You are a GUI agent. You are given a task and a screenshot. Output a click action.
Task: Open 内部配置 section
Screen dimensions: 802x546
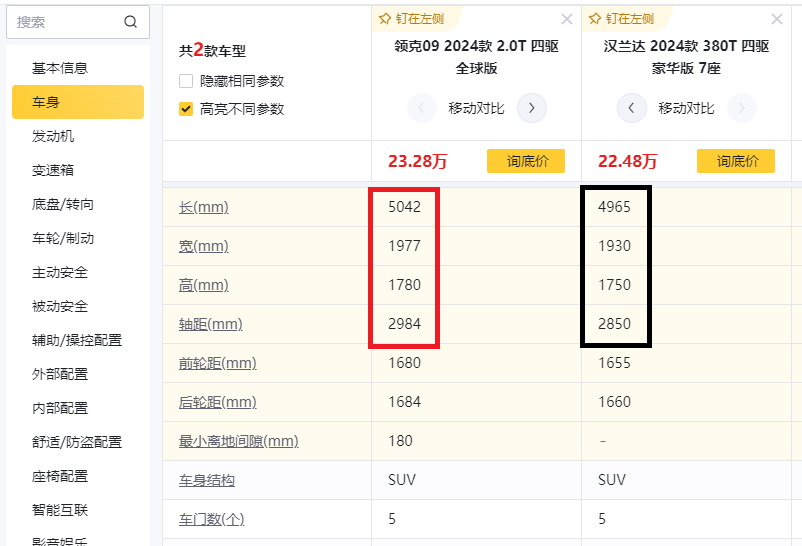[60, 408]
